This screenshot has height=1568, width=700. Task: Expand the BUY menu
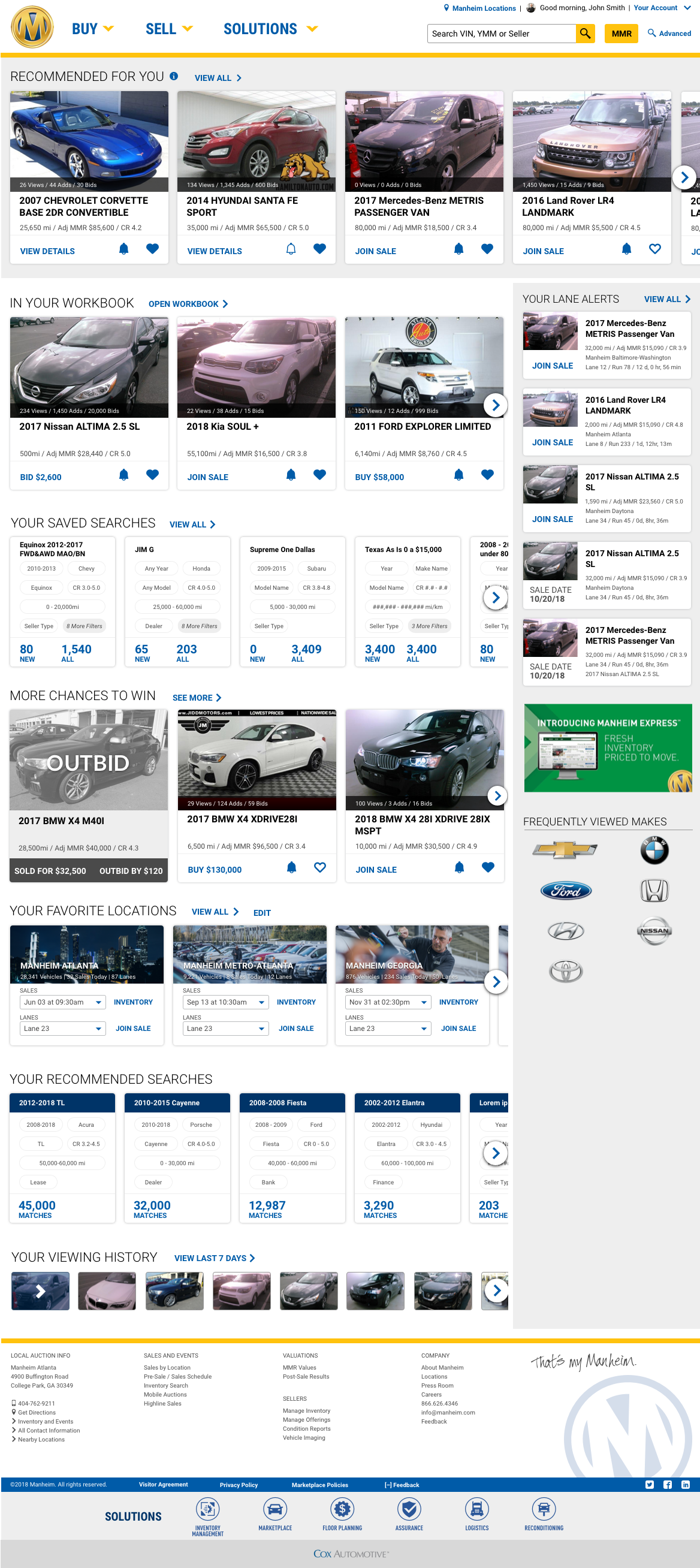point(92,29)
